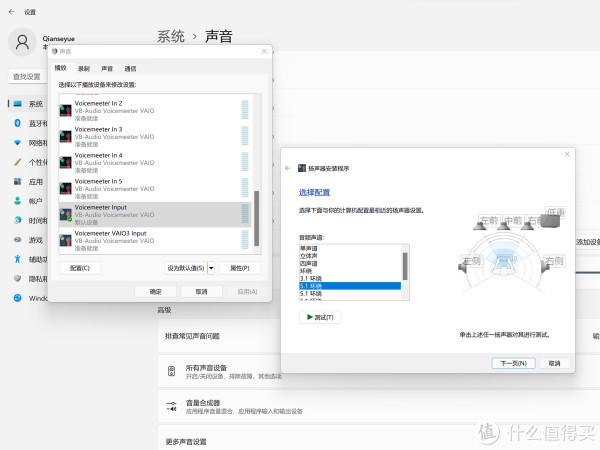600x450 pixels.
Task: Click the Voicemeeter Input device icon
Action: [x=66, y=214]
